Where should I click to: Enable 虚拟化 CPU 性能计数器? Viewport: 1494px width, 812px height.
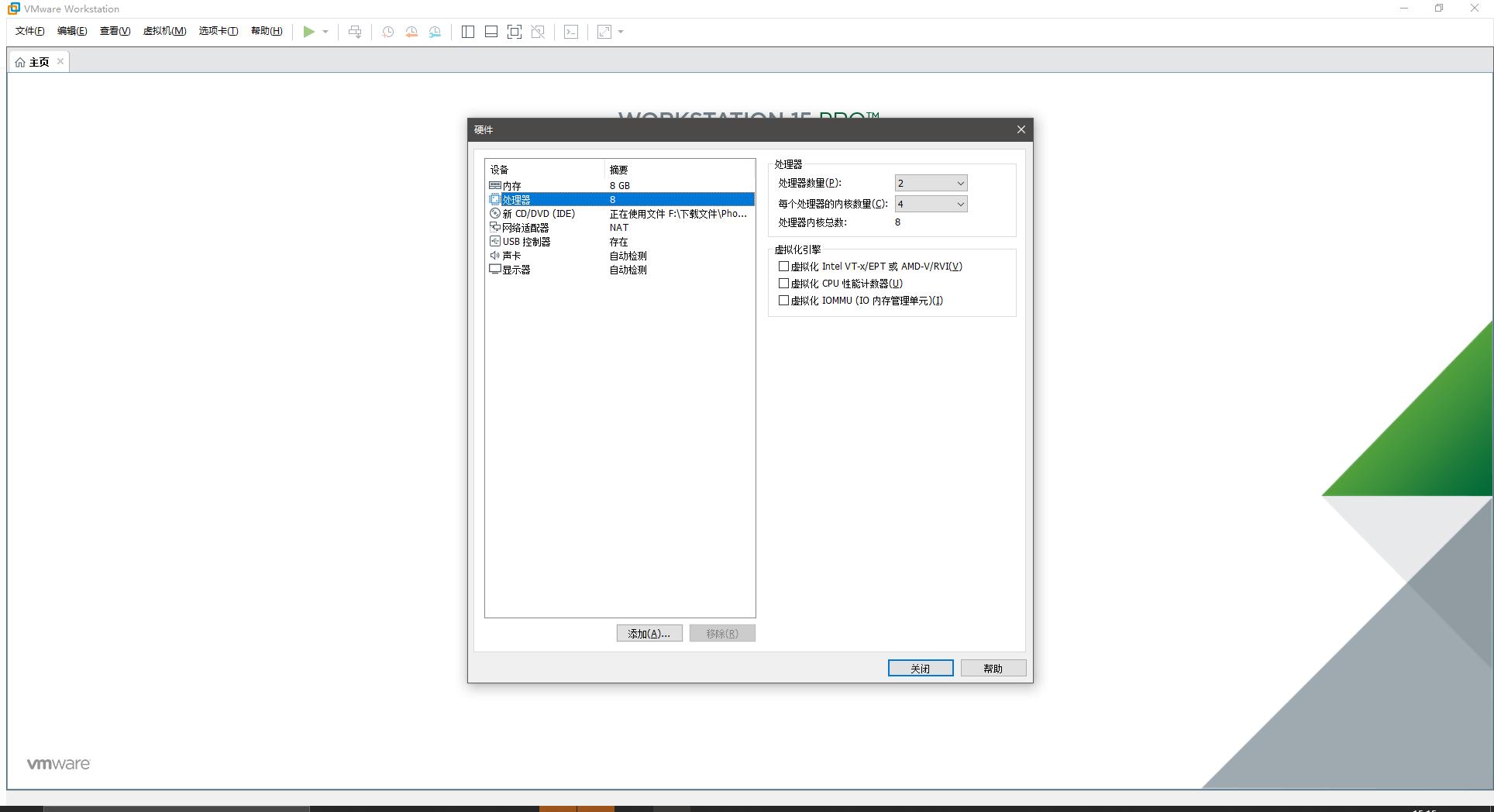click(x=784, y=283)
